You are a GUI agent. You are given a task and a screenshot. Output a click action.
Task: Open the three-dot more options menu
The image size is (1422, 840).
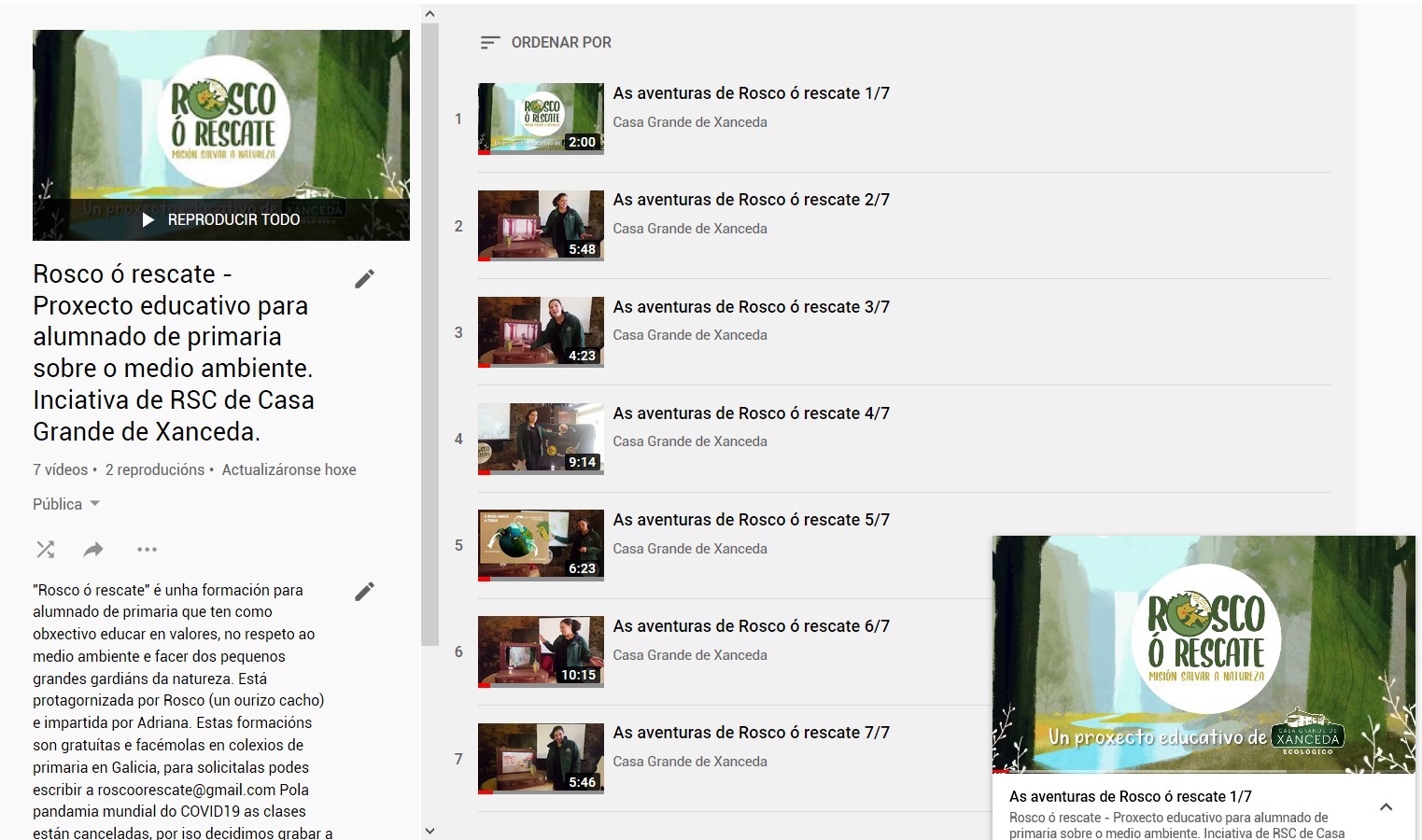click(x=147, y=550)
